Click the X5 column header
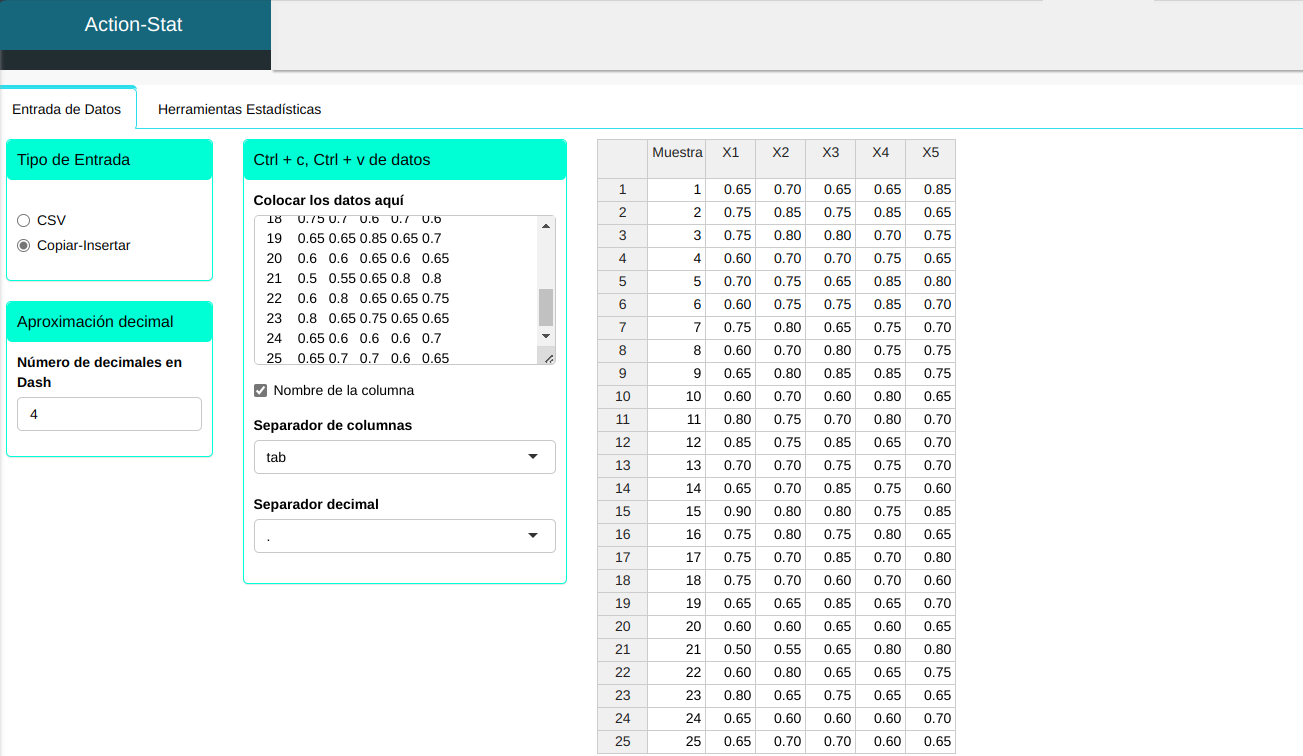 931,153
